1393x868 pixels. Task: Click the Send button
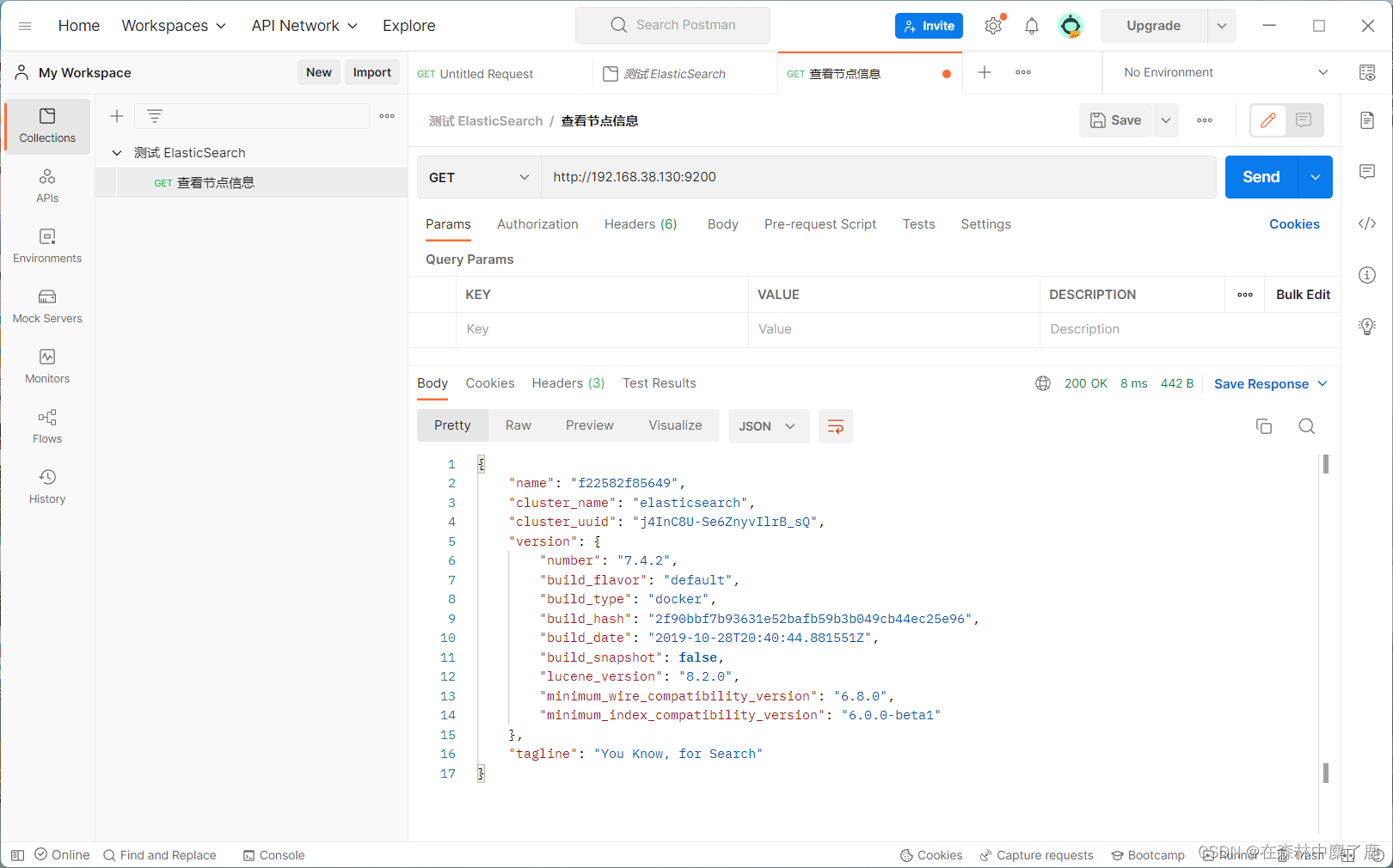point(1261,177)
